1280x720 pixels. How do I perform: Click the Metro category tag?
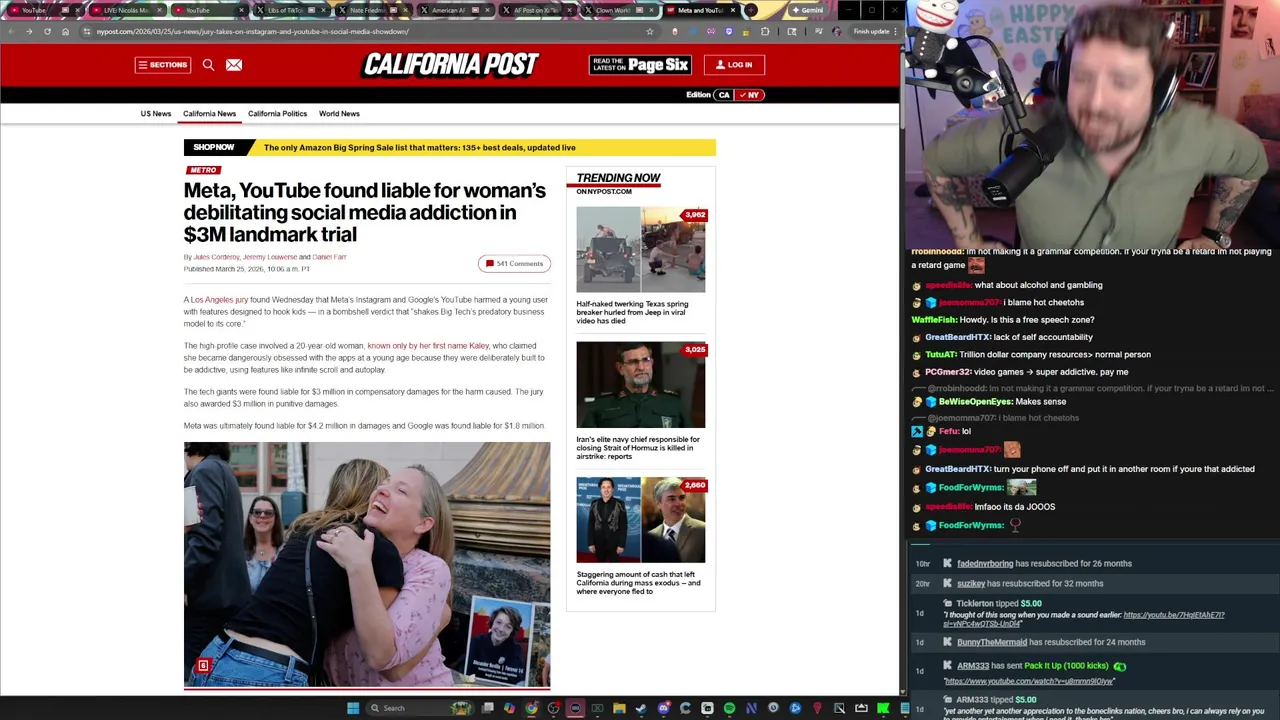203,170
